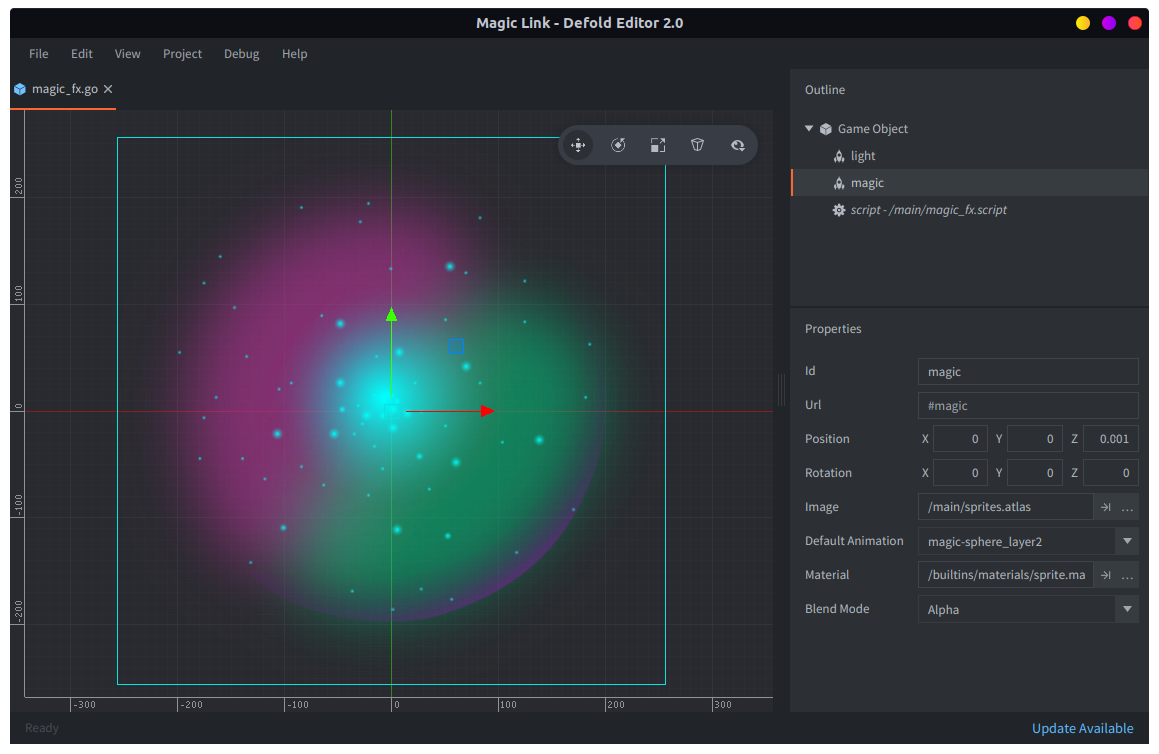Click the Game Object cube icon in Outline
This screenshot has height=754, width=1159.
tap(825, 128)
